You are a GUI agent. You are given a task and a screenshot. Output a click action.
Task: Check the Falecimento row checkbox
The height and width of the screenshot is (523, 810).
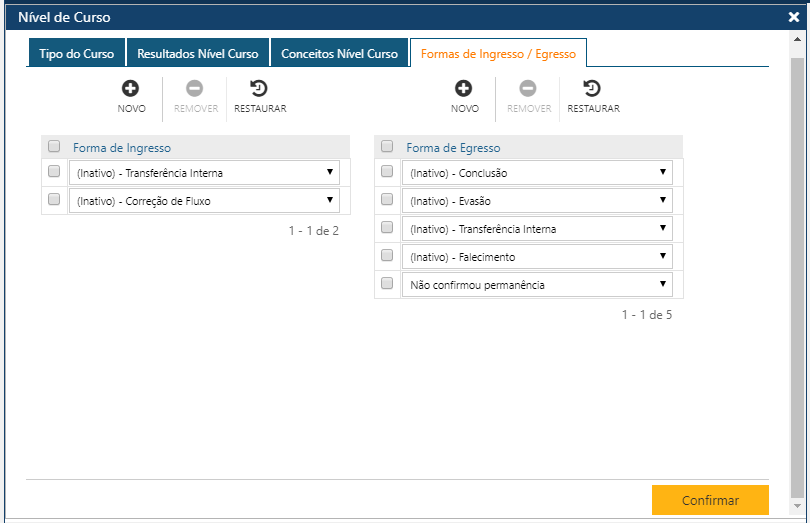pyautogui.click(x=387, y=256)
